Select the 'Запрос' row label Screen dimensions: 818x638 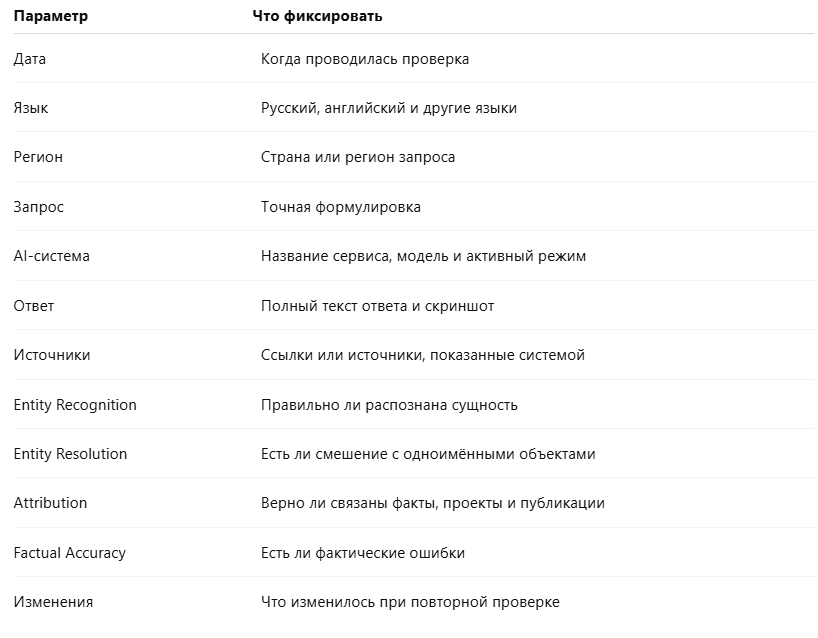point(39,207)
